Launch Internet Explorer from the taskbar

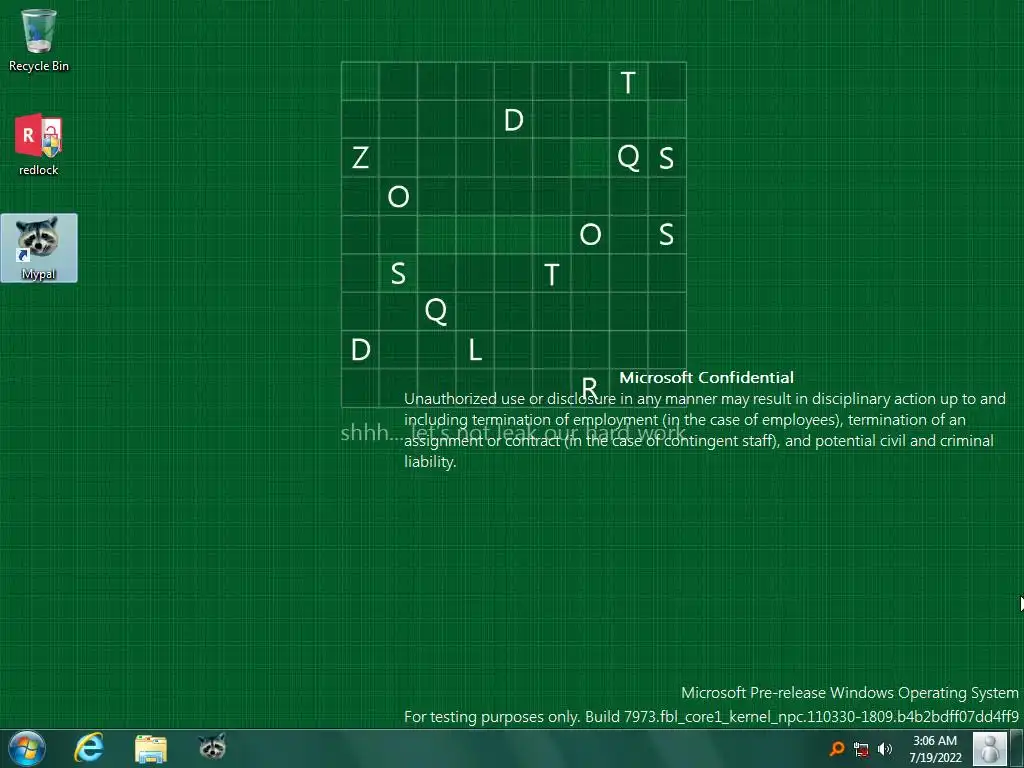click(x=89, y=748)
